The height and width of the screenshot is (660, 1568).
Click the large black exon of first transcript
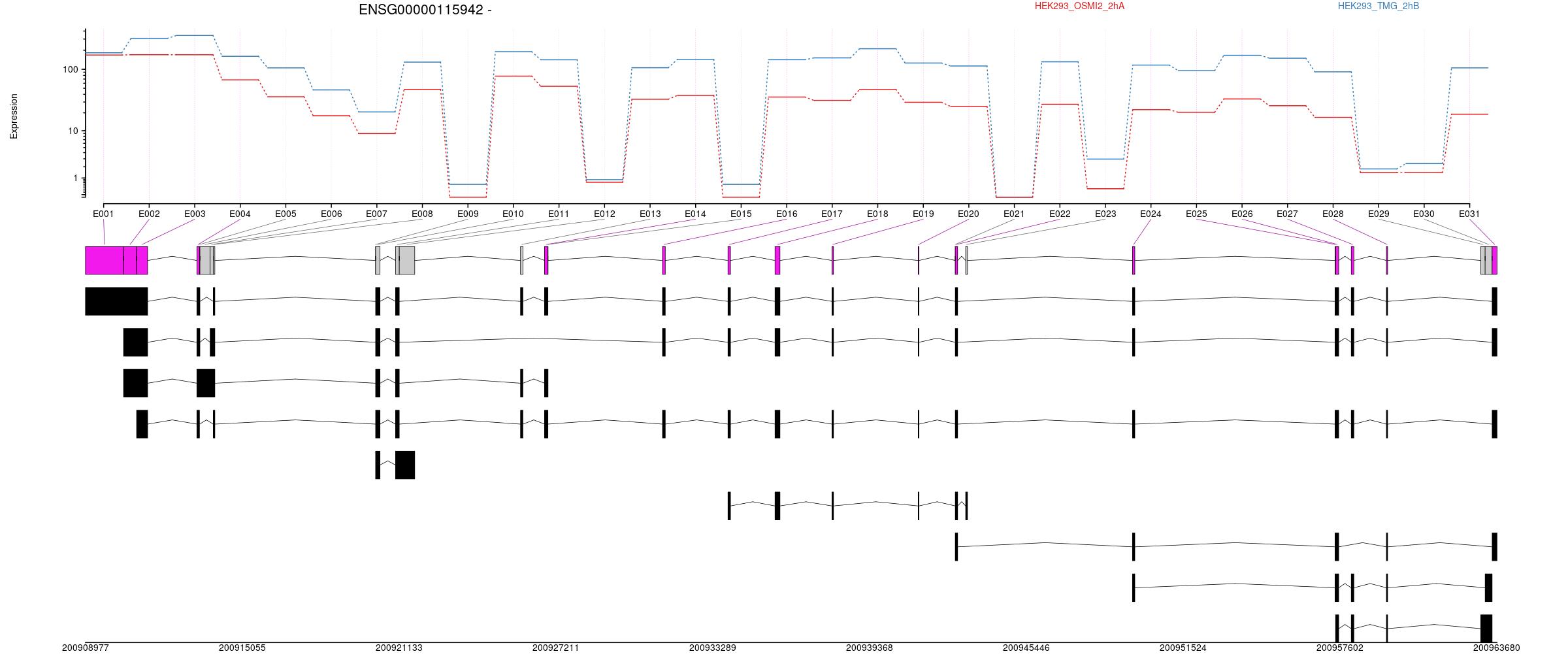point(116,301)
